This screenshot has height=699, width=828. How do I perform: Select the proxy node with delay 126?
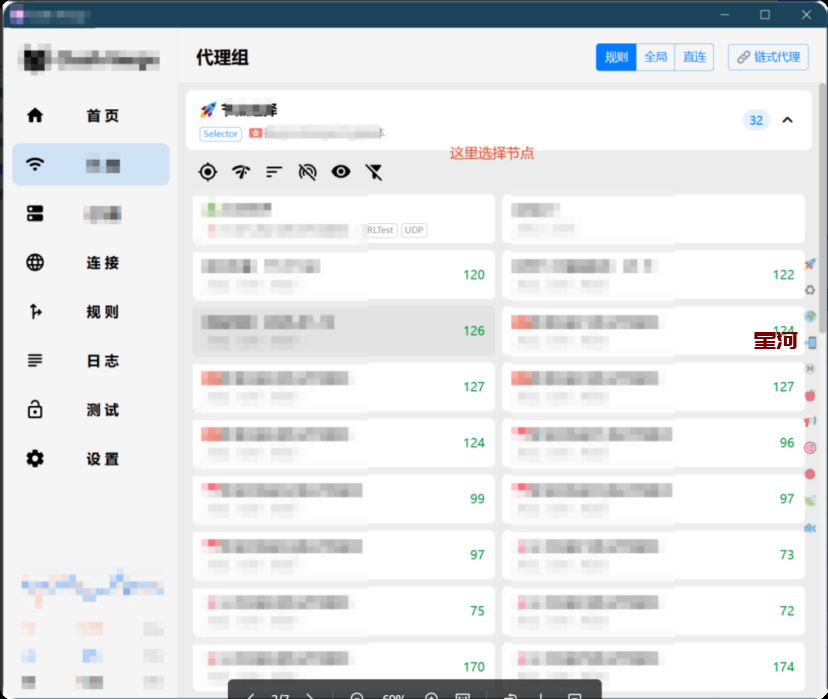point(343,331)
